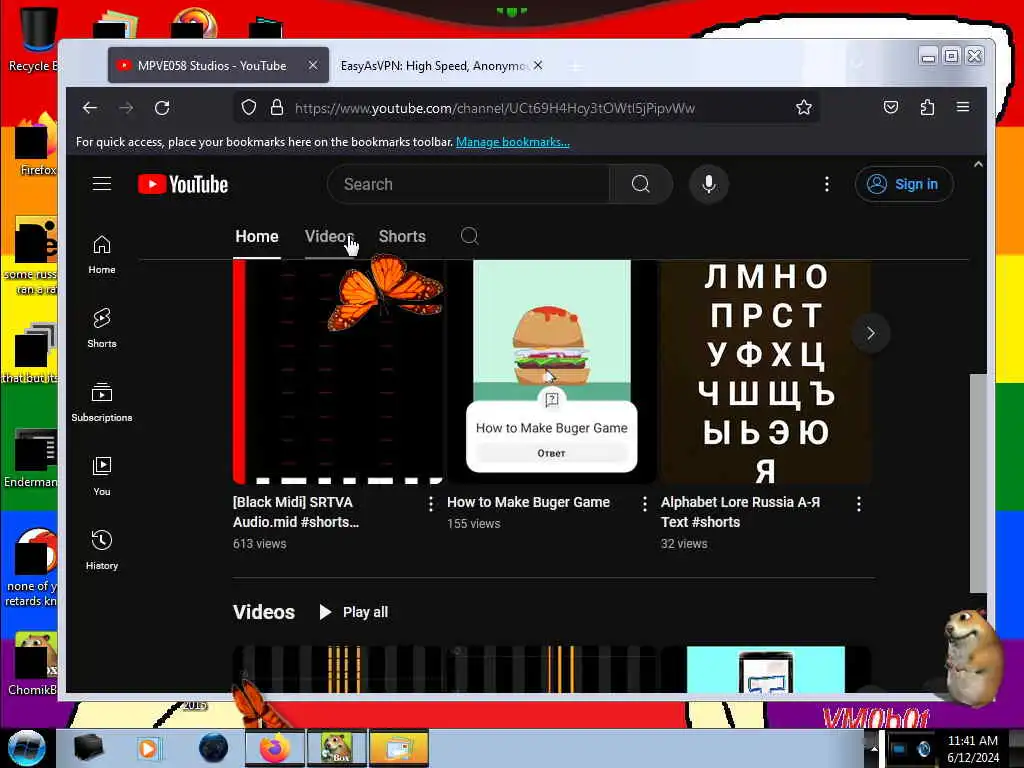Open options menu for How to Make Buger Game
Screen dimensions: 1024x768
pyautogui.click(x=645, y=504)
